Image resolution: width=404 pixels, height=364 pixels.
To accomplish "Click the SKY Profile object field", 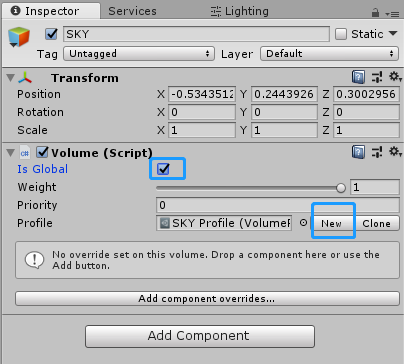I will [x=224, y=223].
